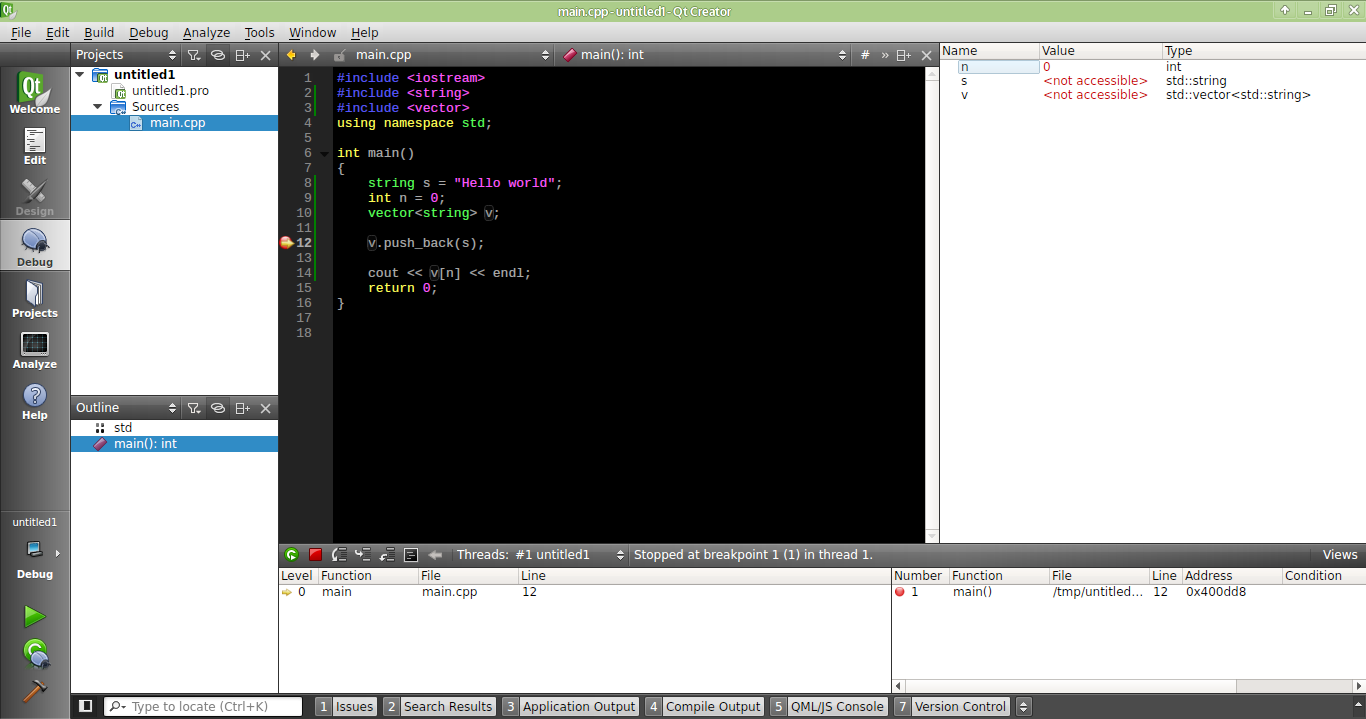Click the Build hammer icon
The image size is (1366, 719).
[35, 691]
